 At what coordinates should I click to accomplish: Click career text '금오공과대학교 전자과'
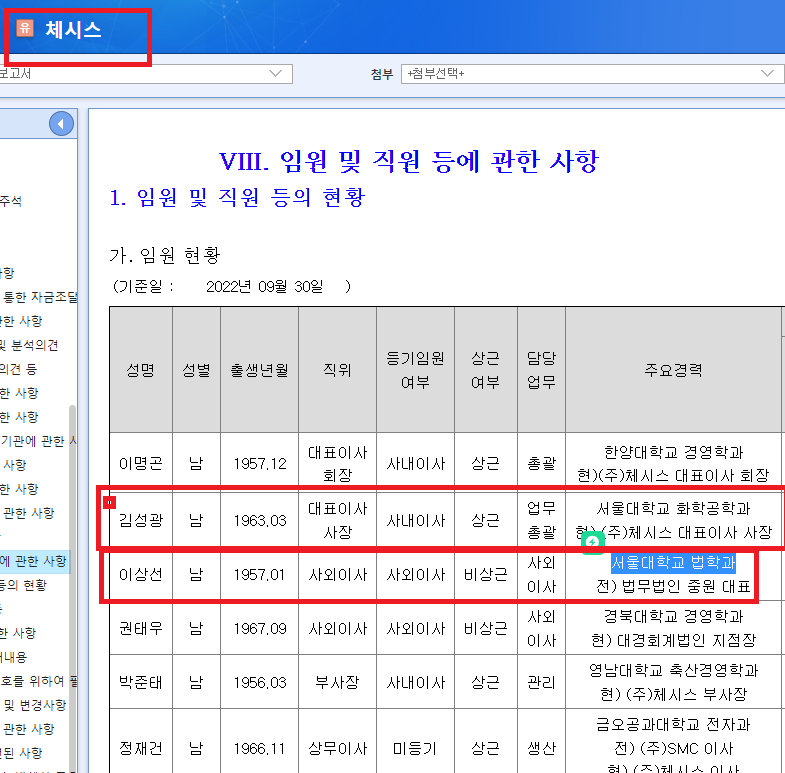coord(673,724)
